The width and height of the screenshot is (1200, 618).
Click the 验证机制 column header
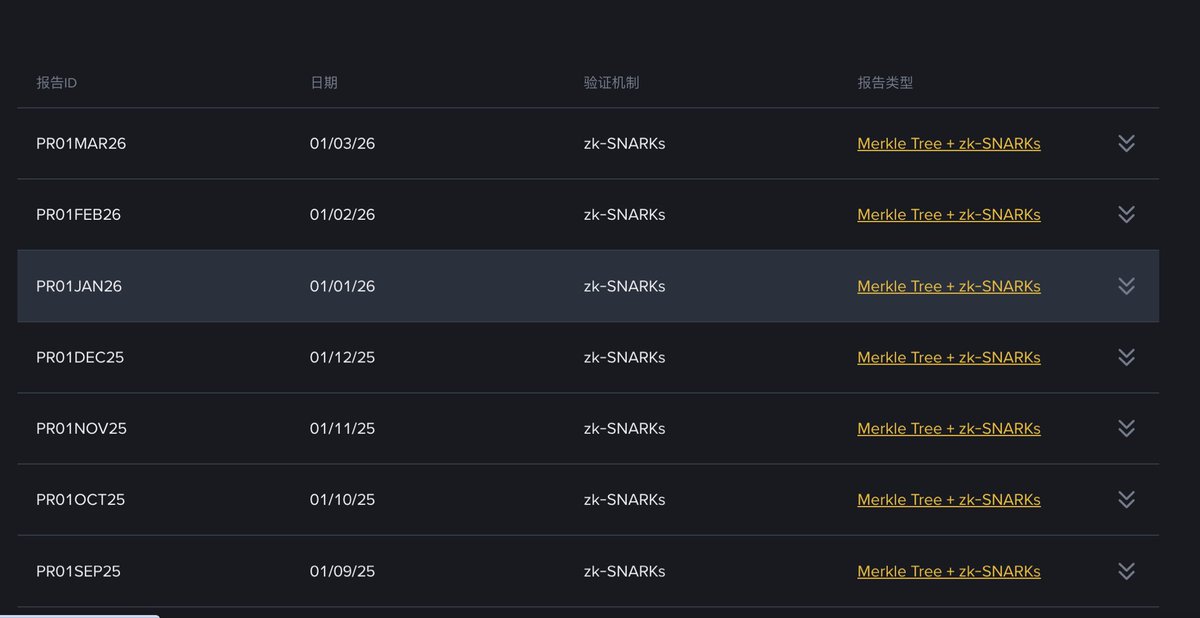pos(611,83)
